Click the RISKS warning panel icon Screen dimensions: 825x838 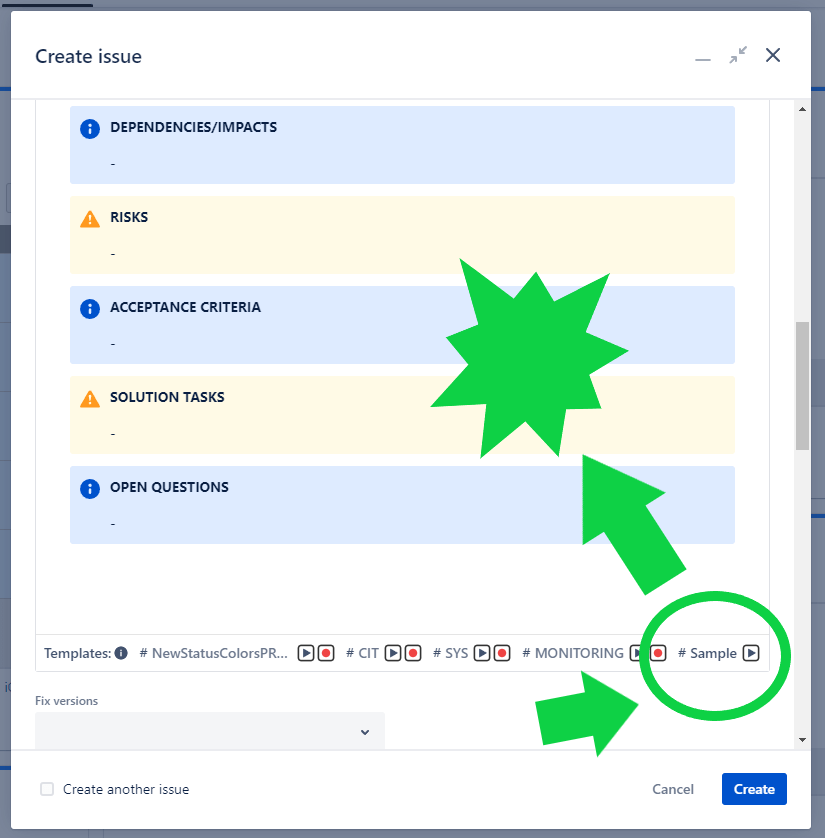[90, 218]
